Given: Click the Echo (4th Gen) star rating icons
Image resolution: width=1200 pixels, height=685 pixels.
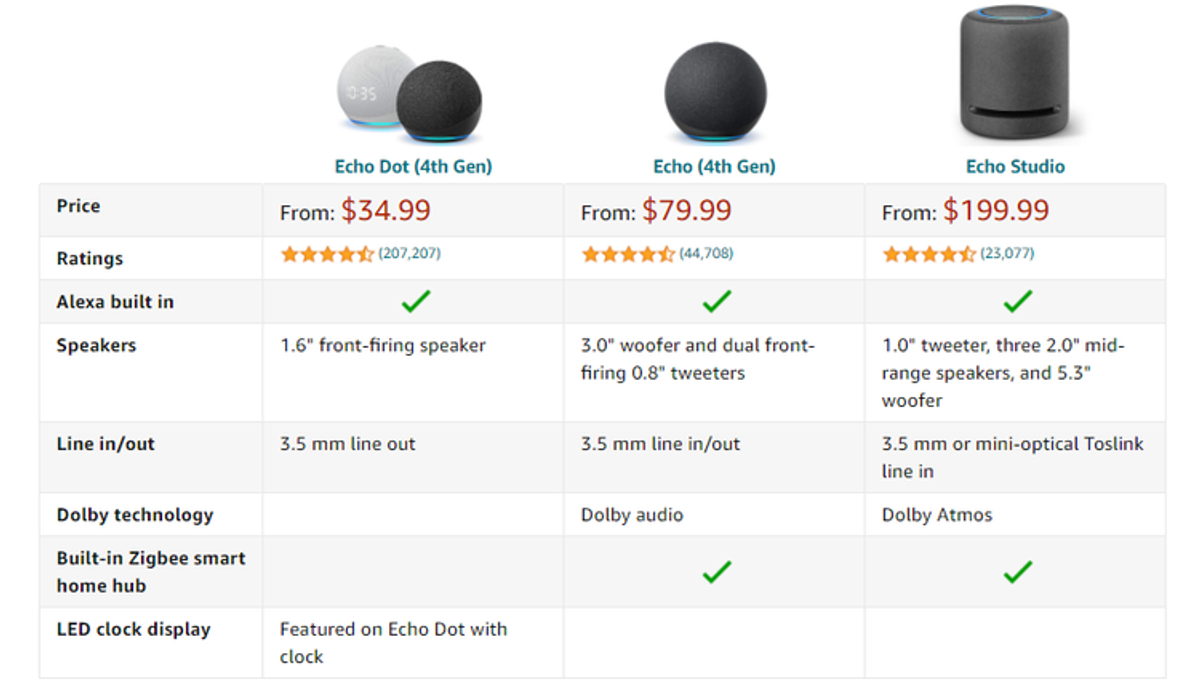Looking at the screenshot, I should [x=628, y=254].
